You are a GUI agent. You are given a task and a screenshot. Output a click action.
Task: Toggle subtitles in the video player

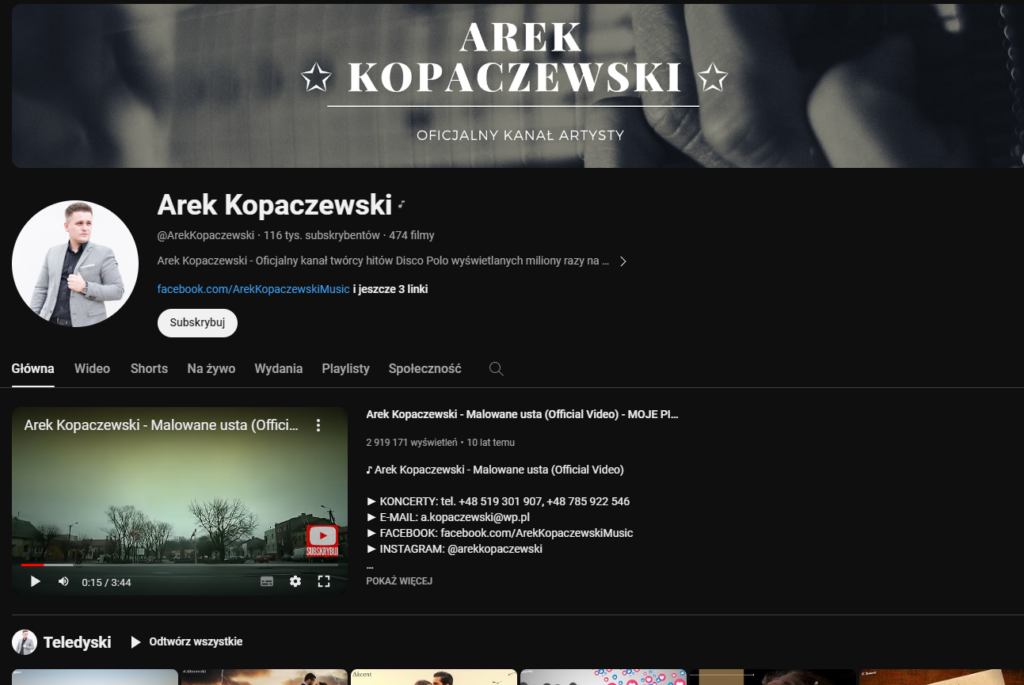266,581
